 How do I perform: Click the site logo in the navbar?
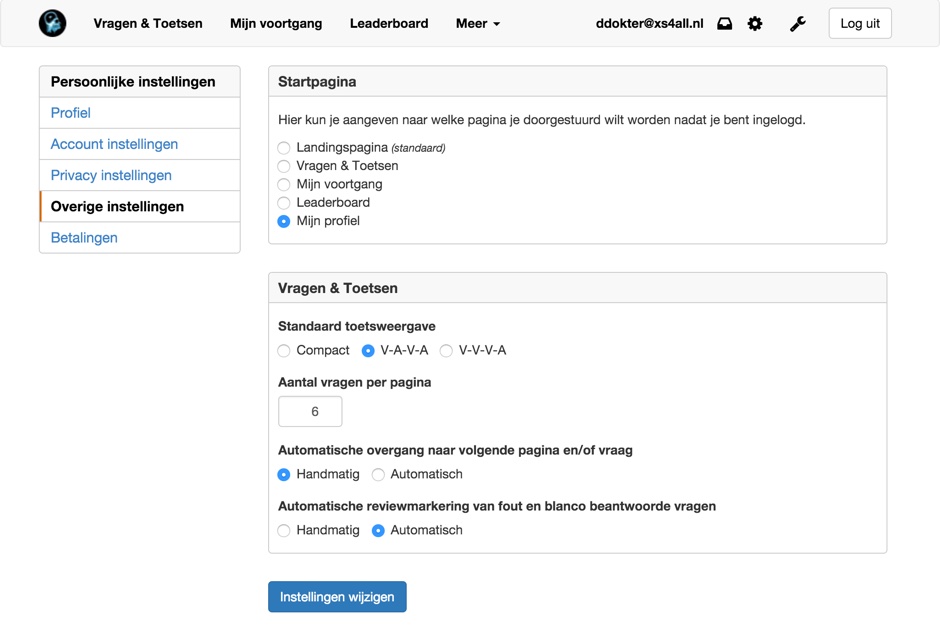click(52, 23)
